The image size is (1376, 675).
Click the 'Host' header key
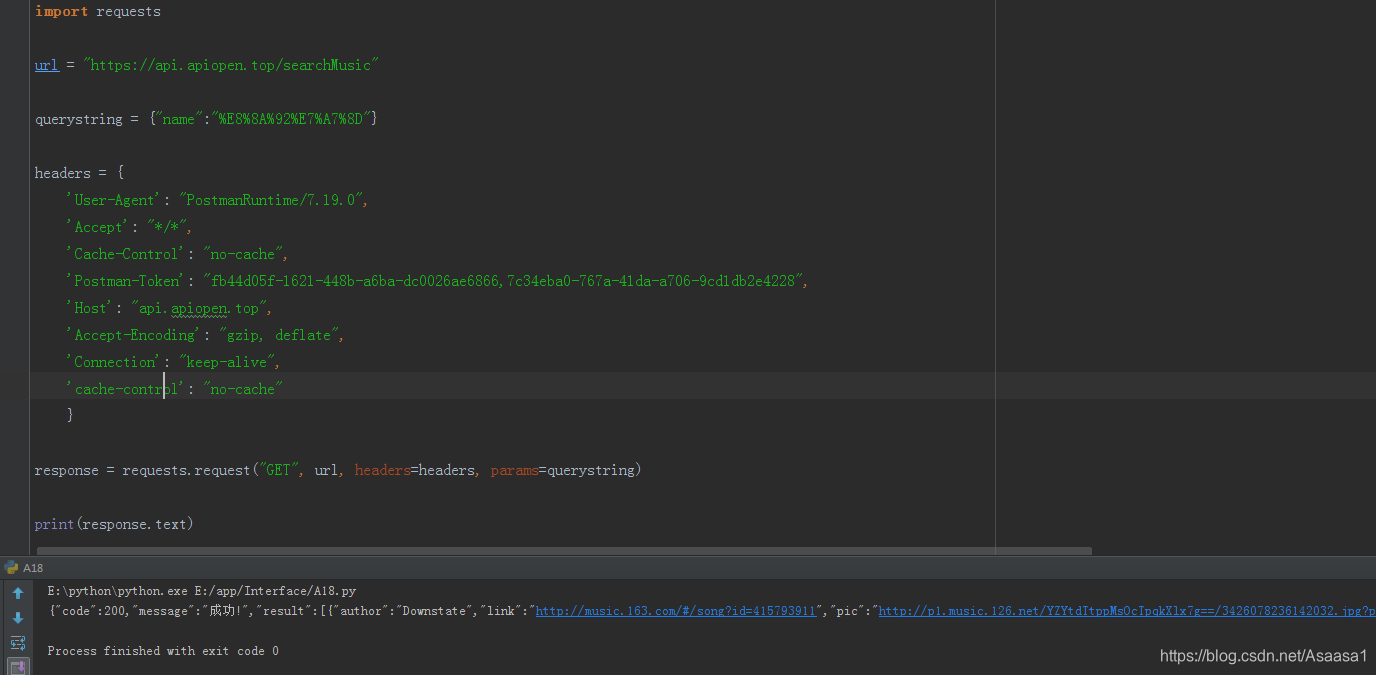90,308
